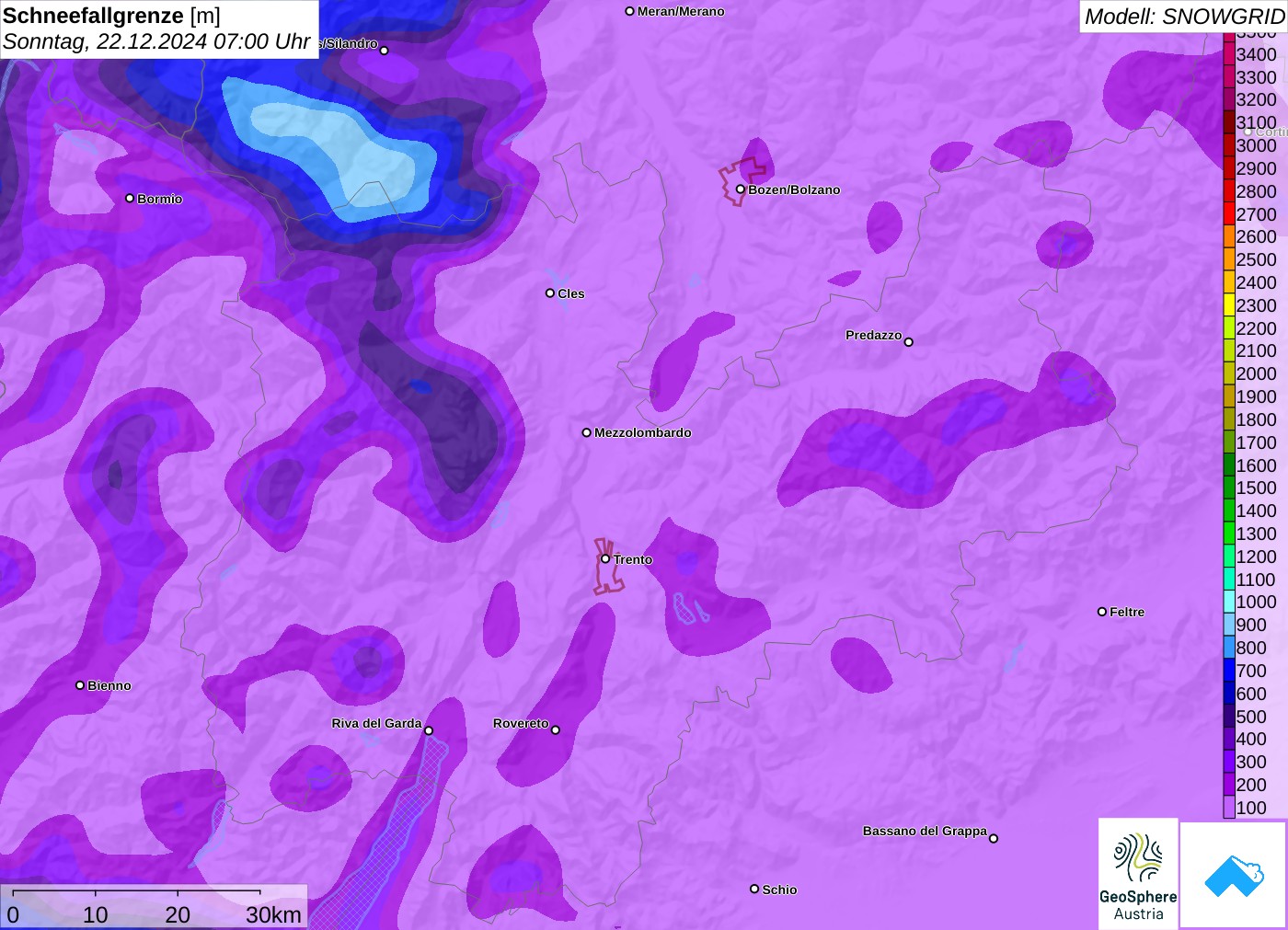The image size is (1288, 930).
Task: Click the Mezzolombardo place label
Action: coord(643,432)
